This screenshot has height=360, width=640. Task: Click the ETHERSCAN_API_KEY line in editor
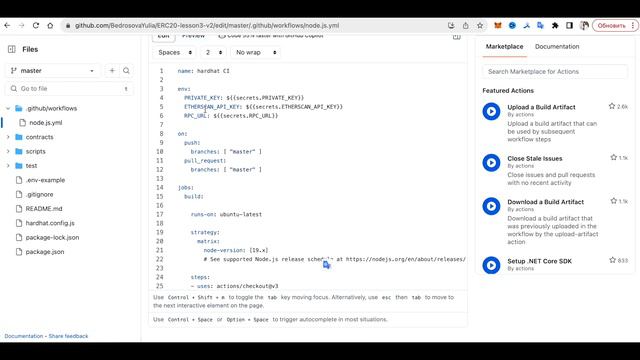coord(263,107)
